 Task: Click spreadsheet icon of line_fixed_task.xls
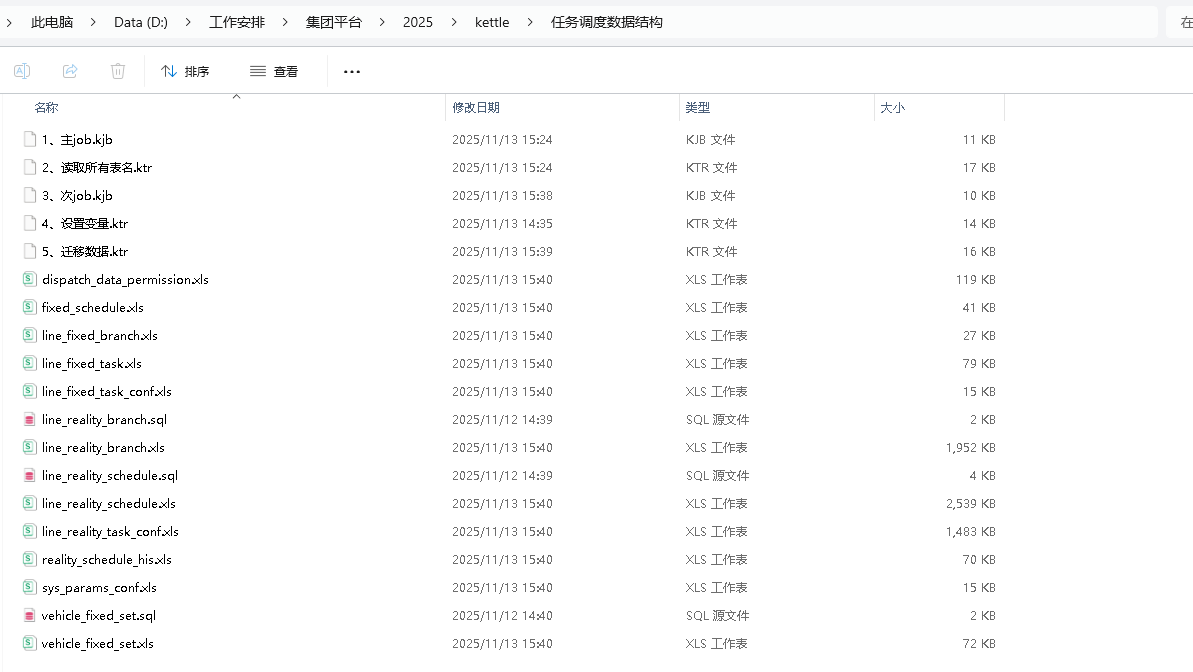[x=29, y=363]
